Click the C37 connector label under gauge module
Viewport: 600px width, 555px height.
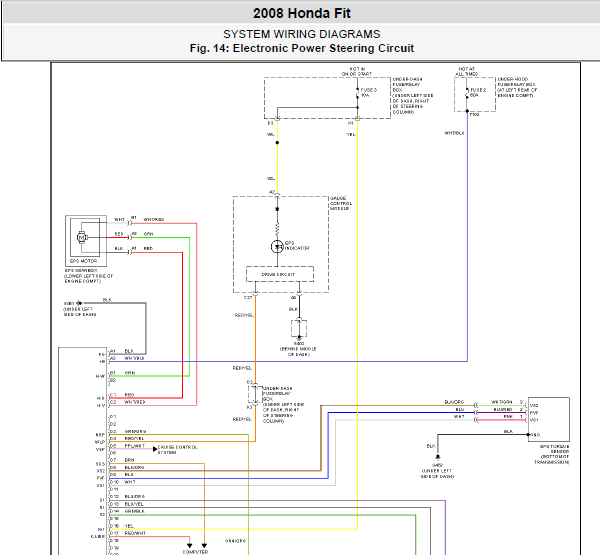(x=248, y=297)
